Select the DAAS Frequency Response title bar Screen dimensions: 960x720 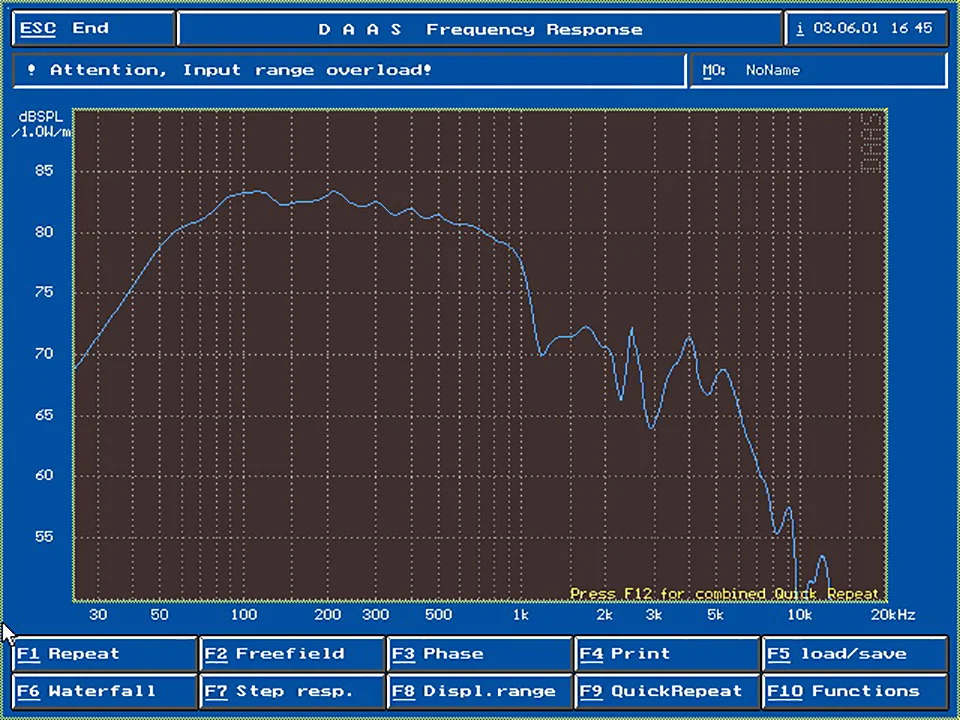480,29
